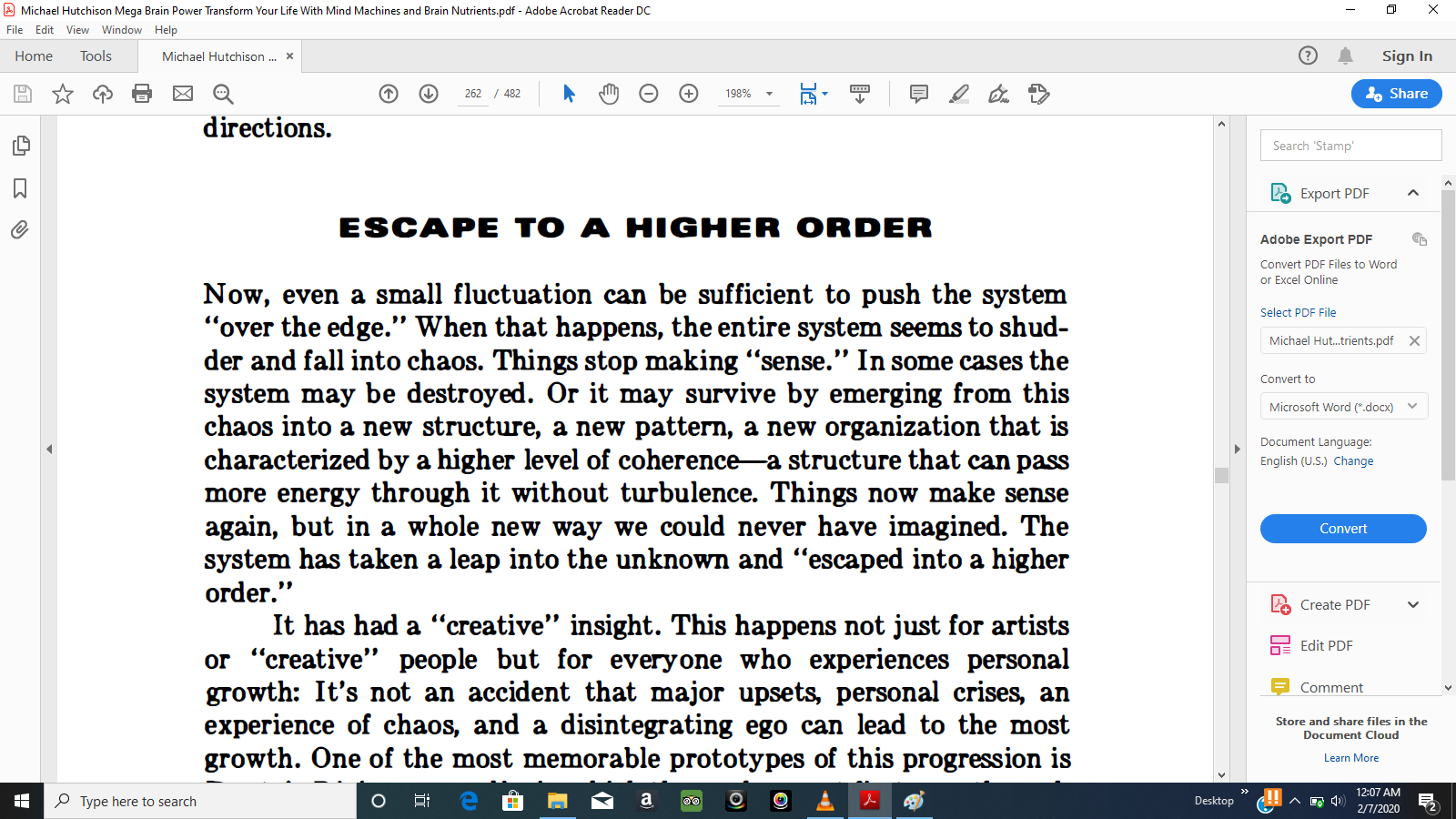The width and height of the screenshot is (1456, 819).
Task: Open the find text magnifier icon
Action: 223,94
